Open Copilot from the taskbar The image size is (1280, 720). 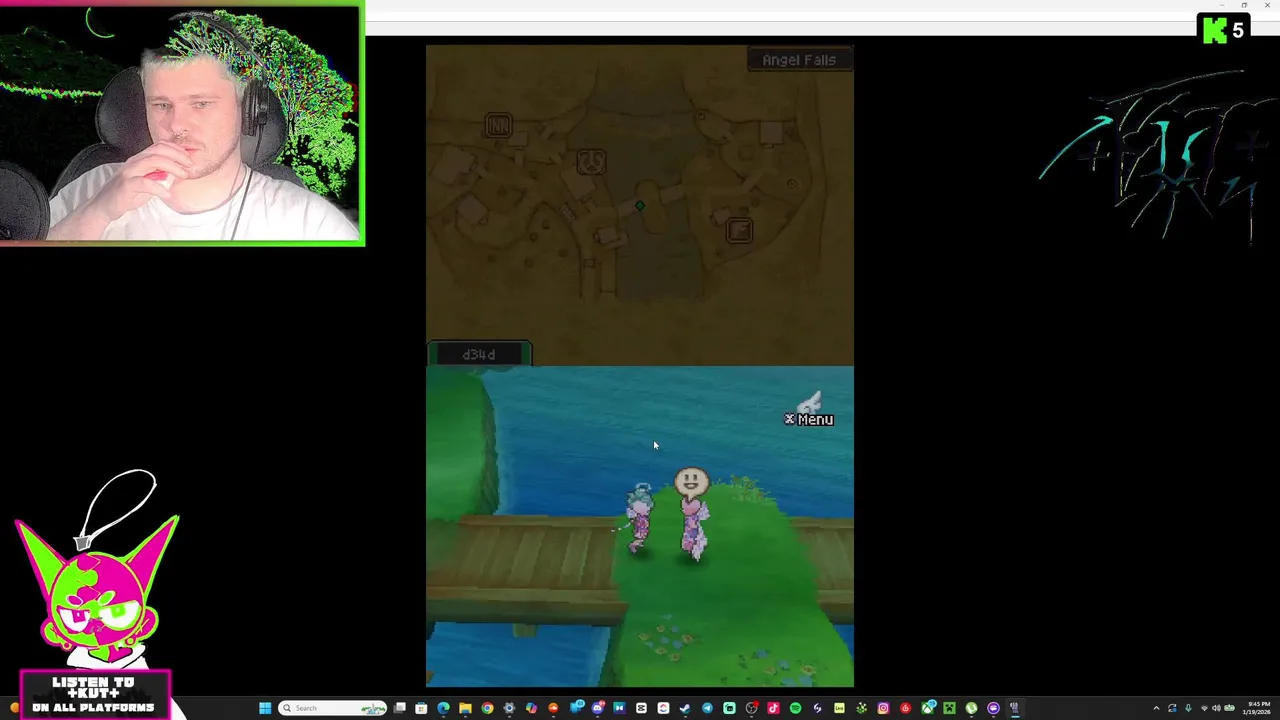point(531,708)
